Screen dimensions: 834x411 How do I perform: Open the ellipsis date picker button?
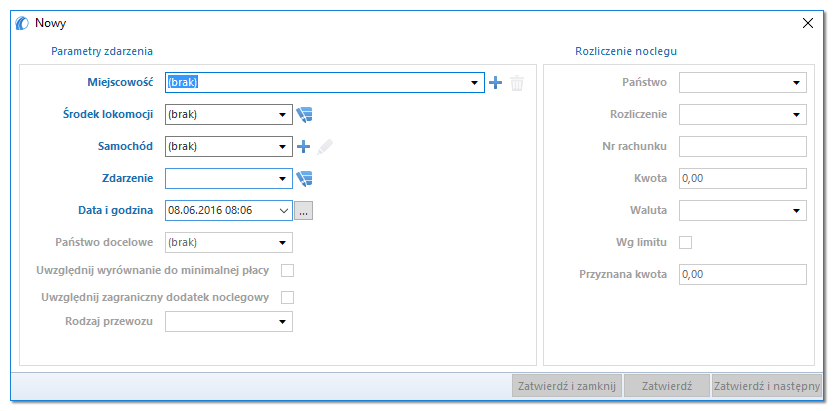pyautogui.click(x=304, y=211)
